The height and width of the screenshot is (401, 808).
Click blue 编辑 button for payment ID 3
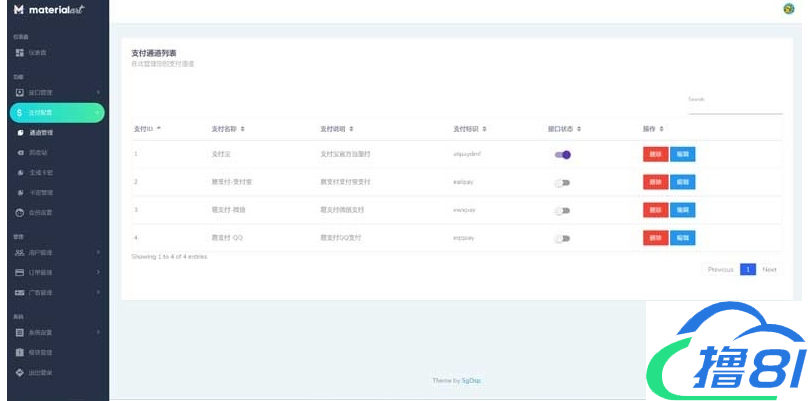pyautogui.click(x=682, y=211)
